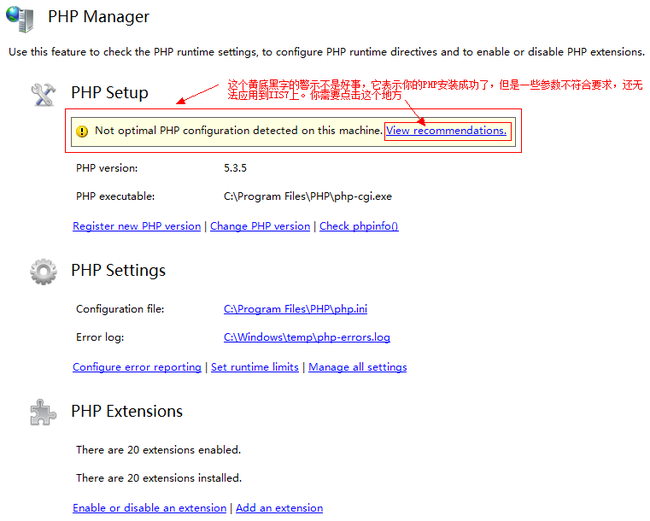Click the 'Use this feature' description text
The width and height of the screenshot is (650, 521).
(326, 52)
